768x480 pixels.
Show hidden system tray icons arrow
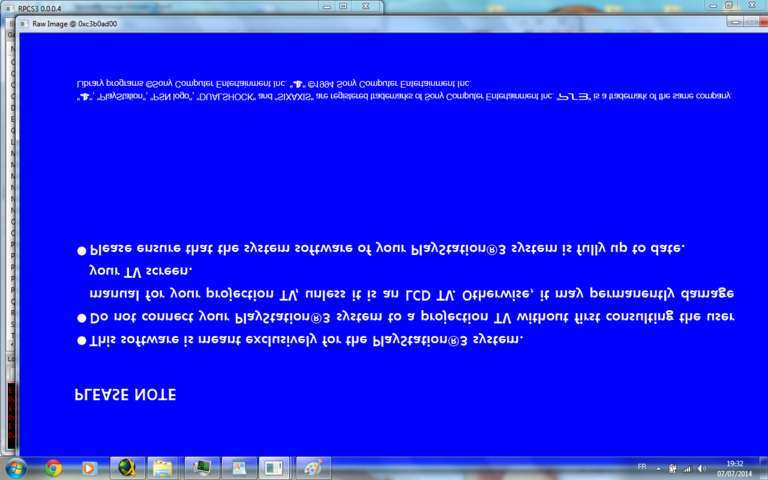(x=658, y=469)
